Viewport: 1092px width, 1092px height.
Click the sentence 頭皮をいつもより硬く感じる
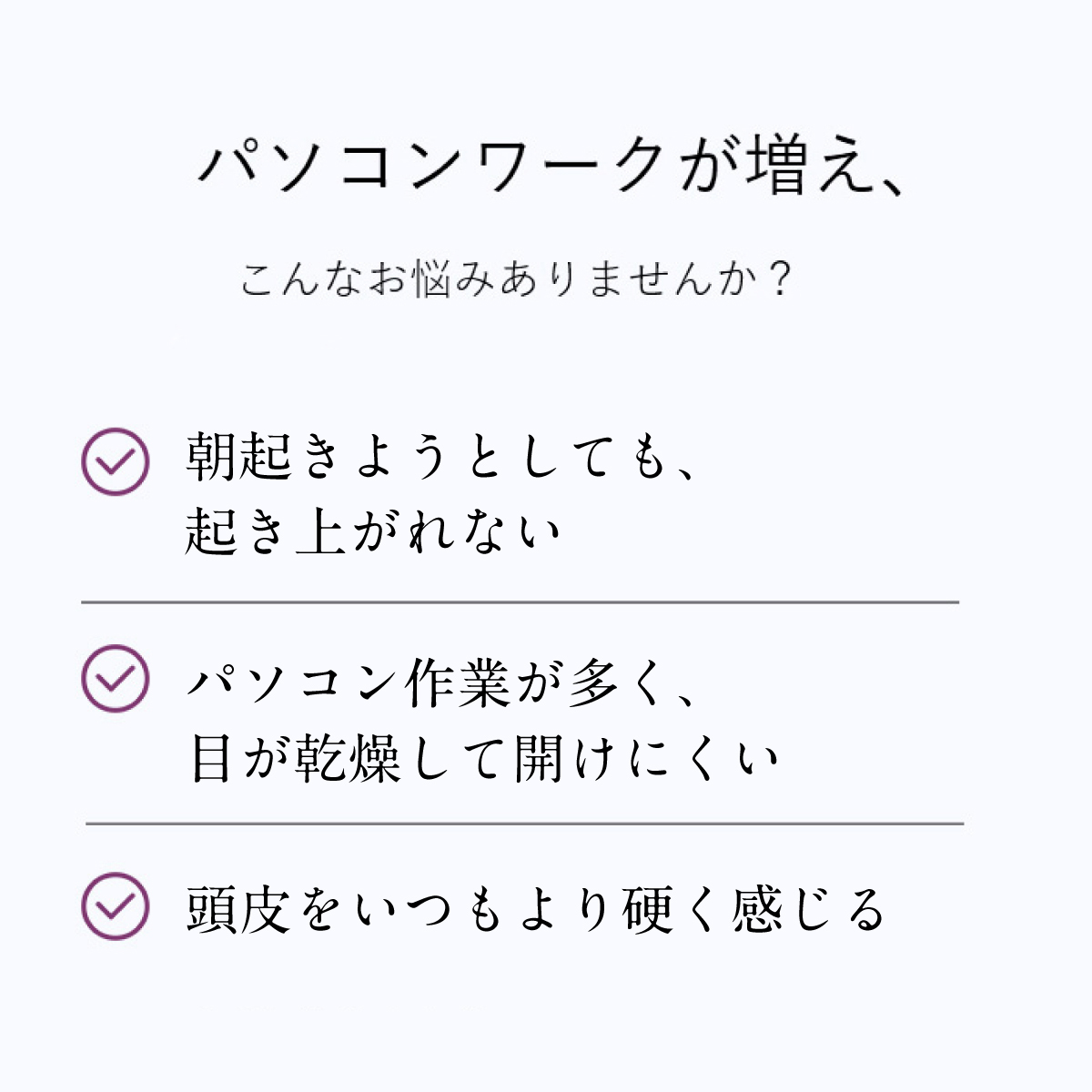(x=536, y=909)
